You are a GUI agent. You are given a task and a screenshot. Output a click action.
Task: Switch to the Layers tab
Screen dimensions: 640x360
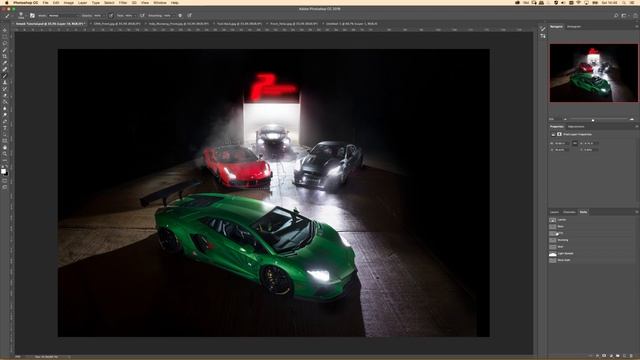pyautogui.click(x=554, y=212)
